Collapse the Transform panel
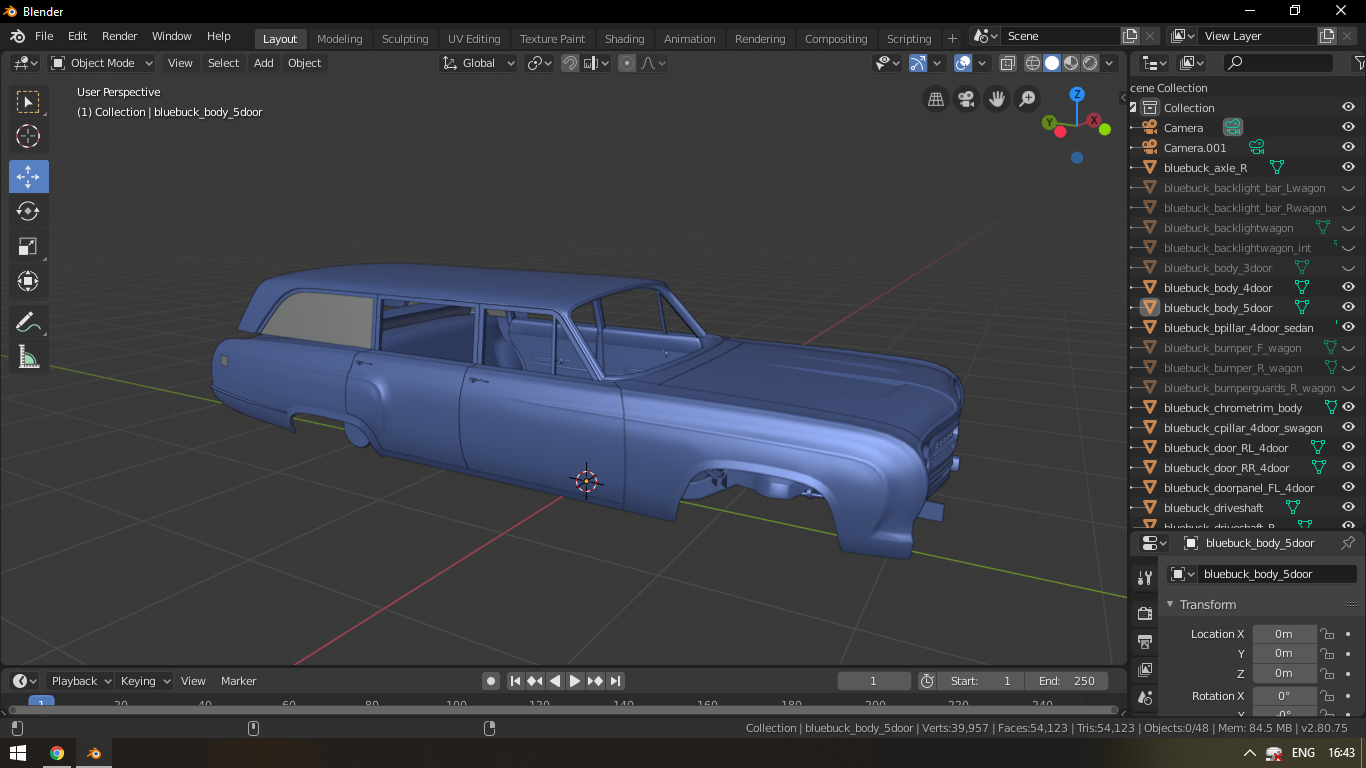 [1171, 605]
